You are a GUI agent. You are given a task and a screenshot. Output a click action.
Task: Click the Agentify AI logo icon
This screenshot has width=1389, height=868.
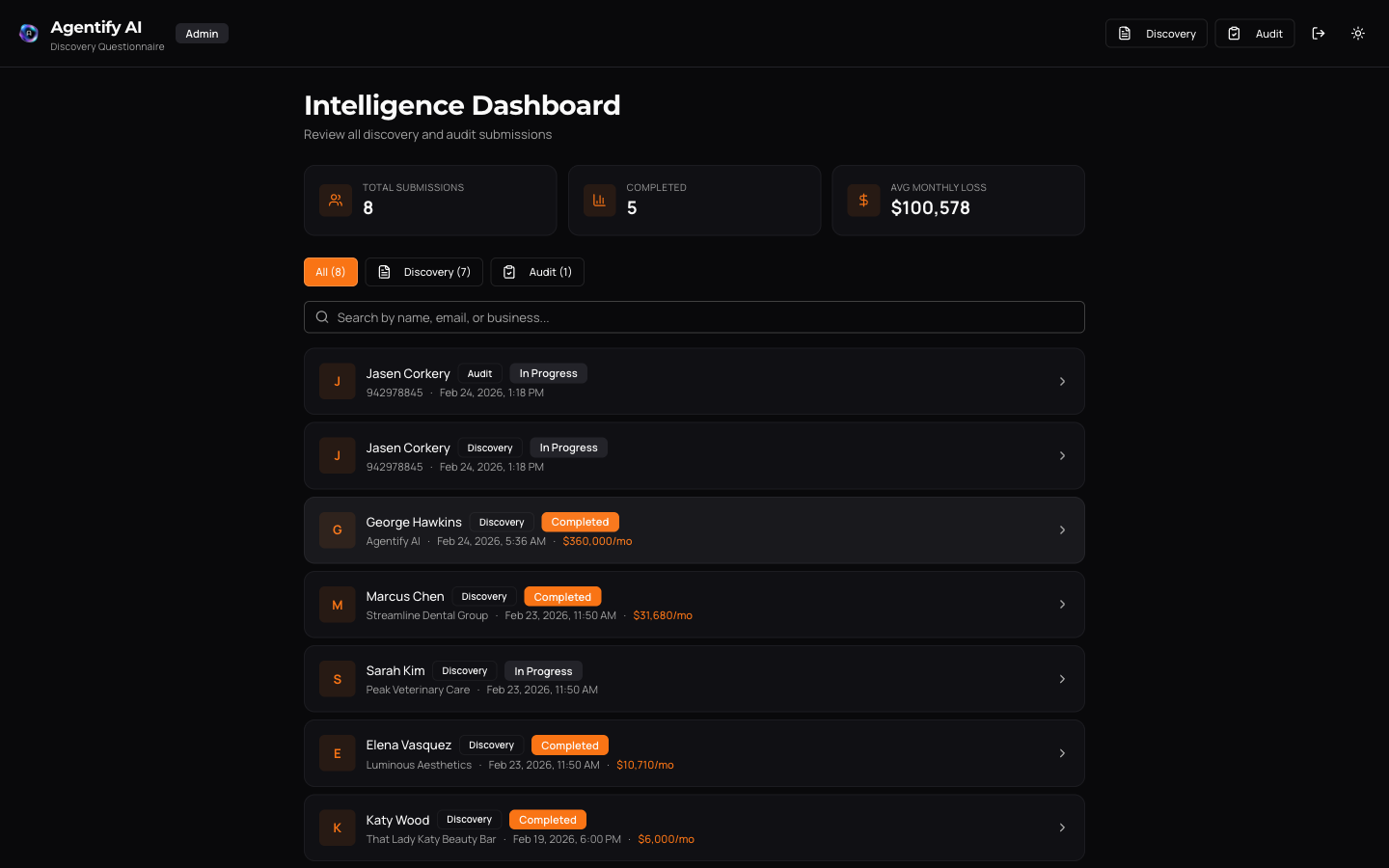coord(29,33)
